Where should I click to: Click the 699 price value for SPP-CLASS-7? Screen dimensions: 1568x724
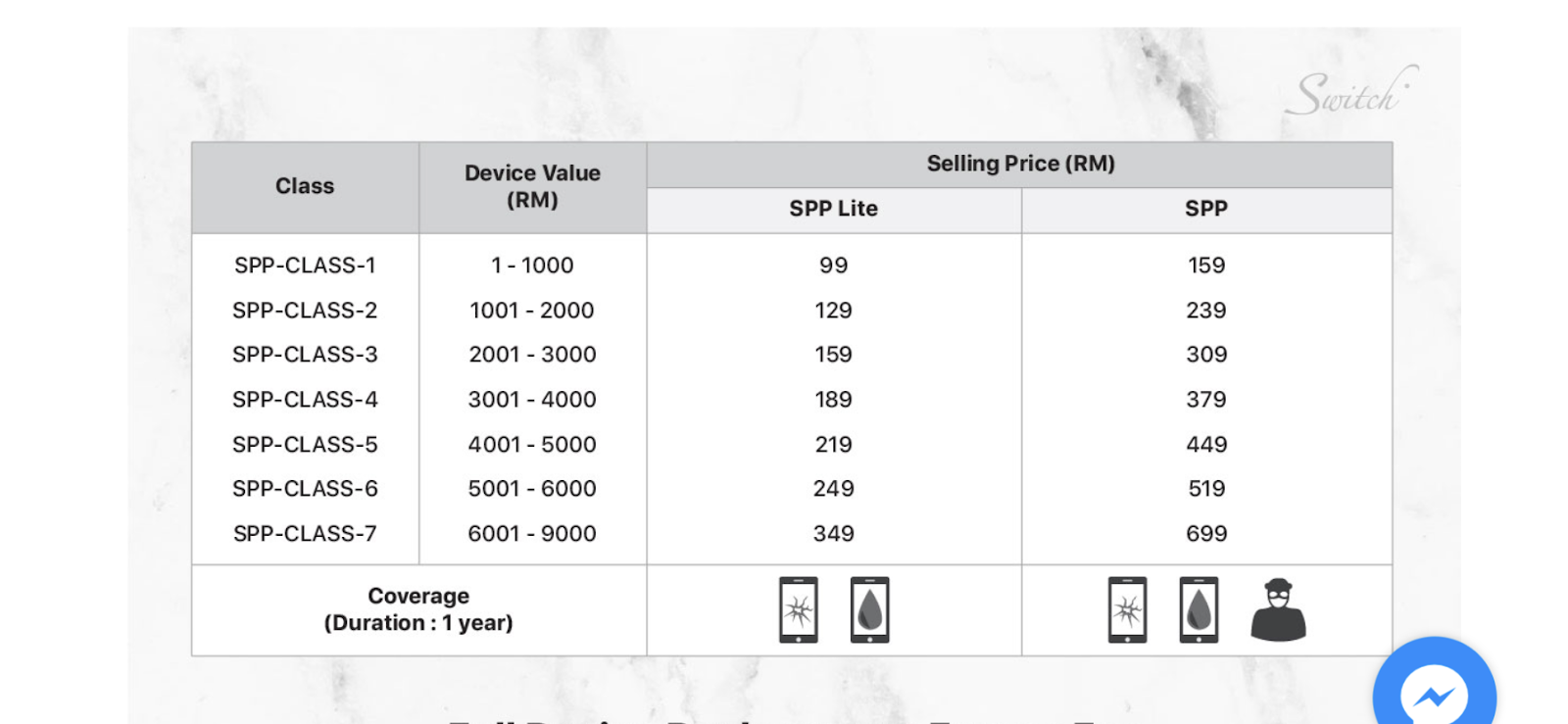point(1206,534)
